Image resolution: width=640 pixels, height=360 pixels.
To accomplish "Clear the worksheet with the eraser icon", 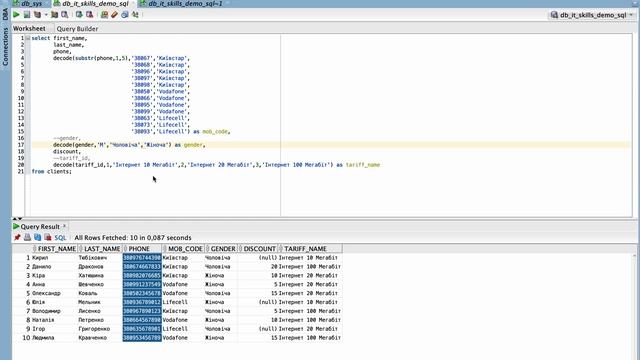I will 115,15.
